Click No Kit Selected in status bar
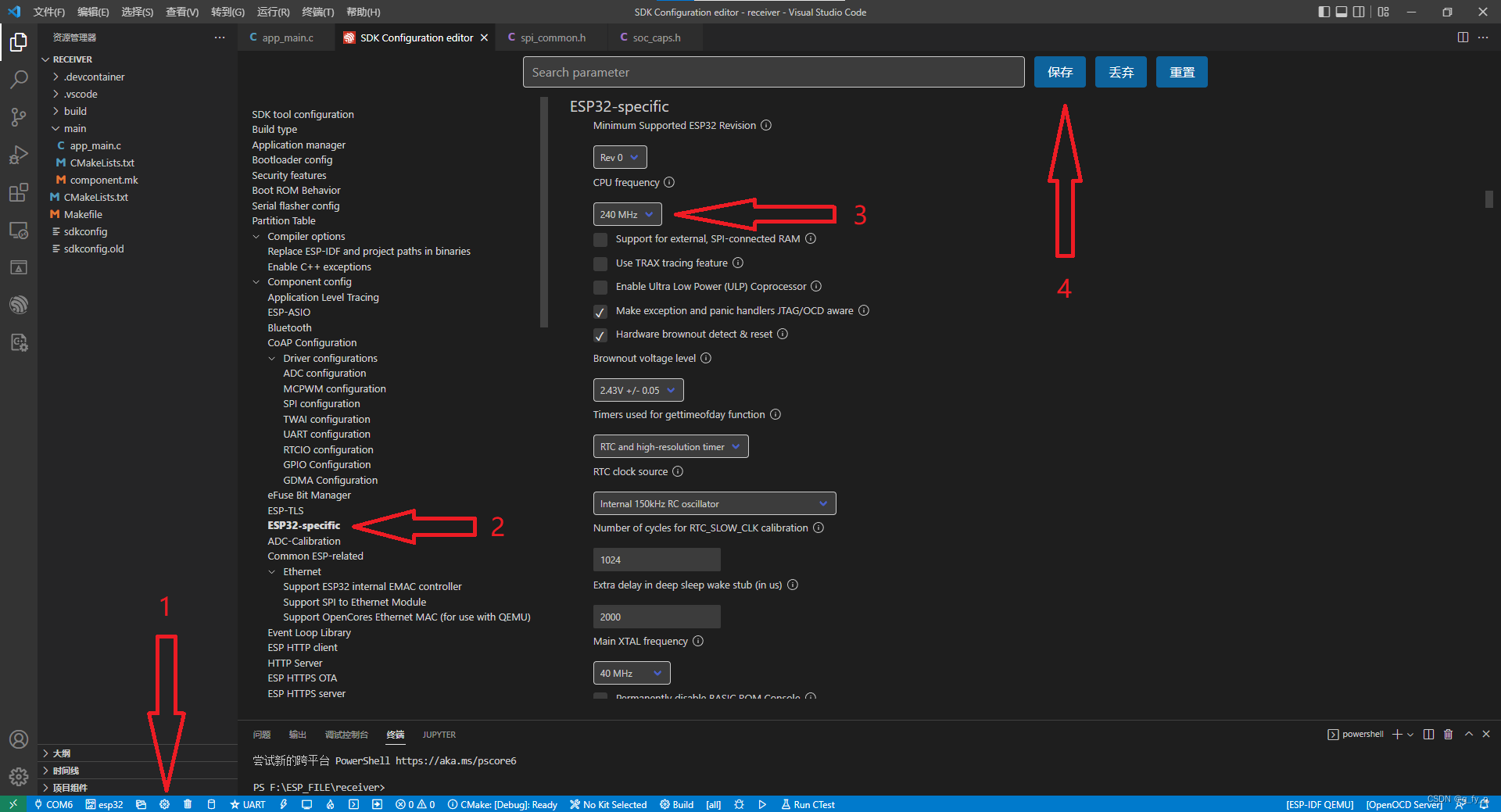 pos(608,804)
